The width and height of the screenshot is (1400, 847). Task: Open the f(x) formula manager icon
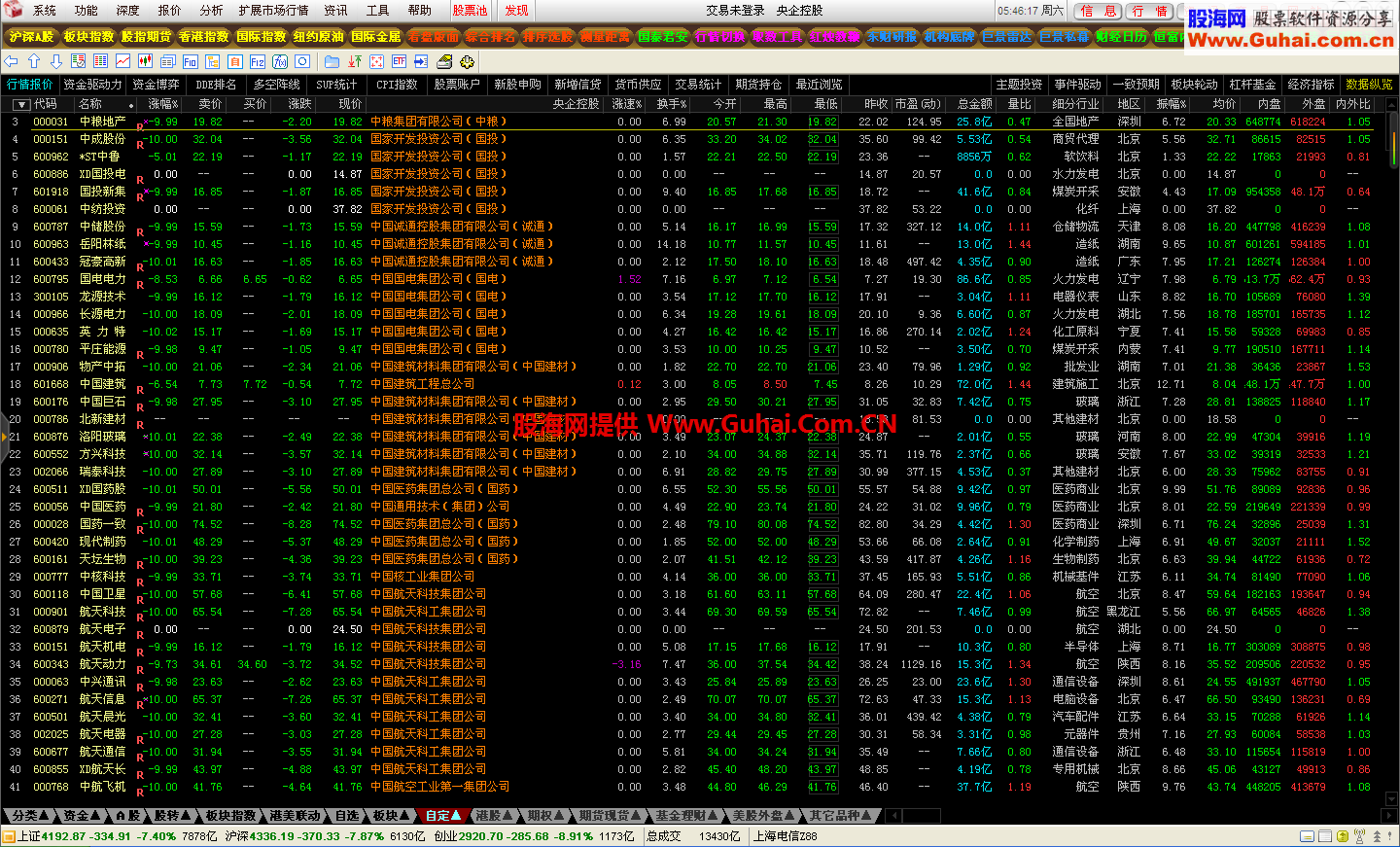coord(280,61)
